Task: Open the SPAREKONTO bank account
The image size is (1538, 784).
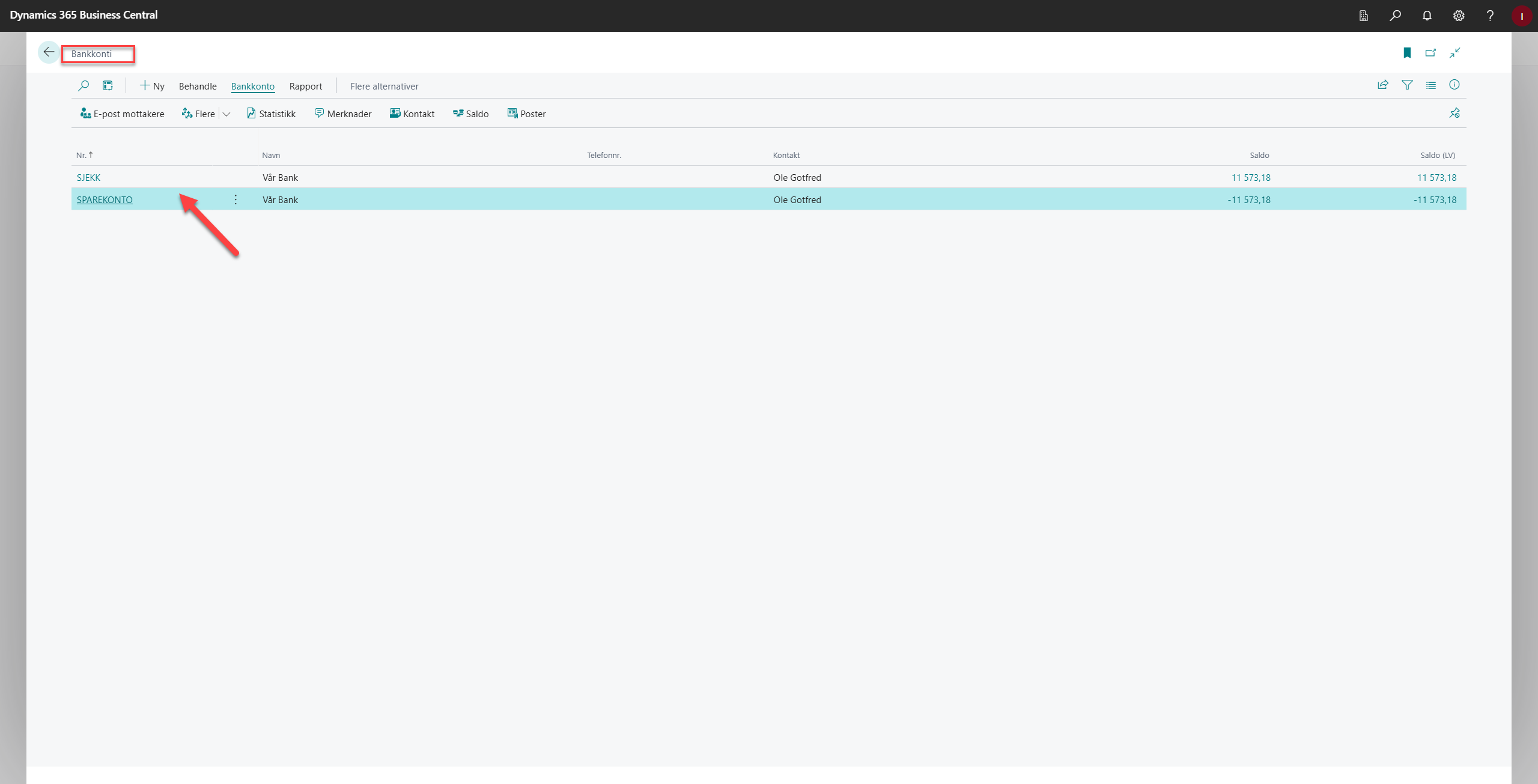Action: click(x=105, y=199)
